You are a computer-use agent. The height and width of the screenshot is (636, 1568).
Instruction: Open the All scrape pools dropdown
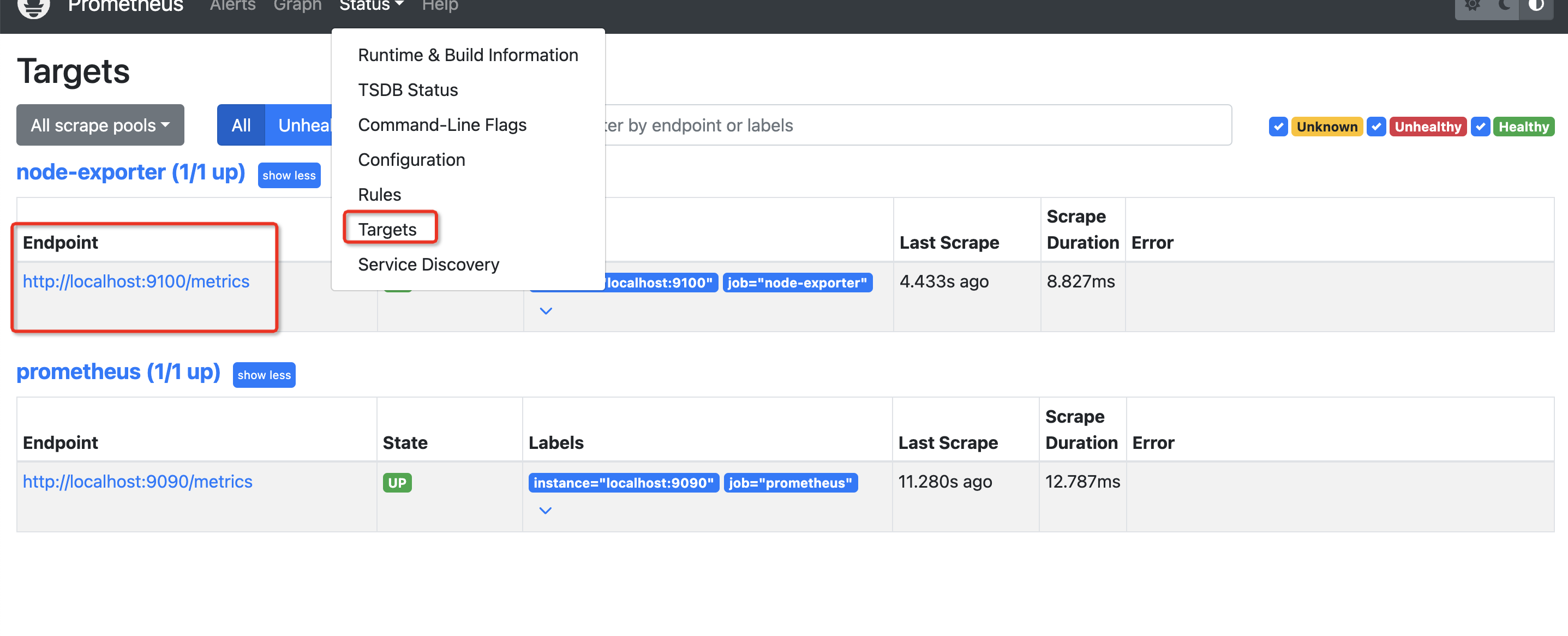100,125
